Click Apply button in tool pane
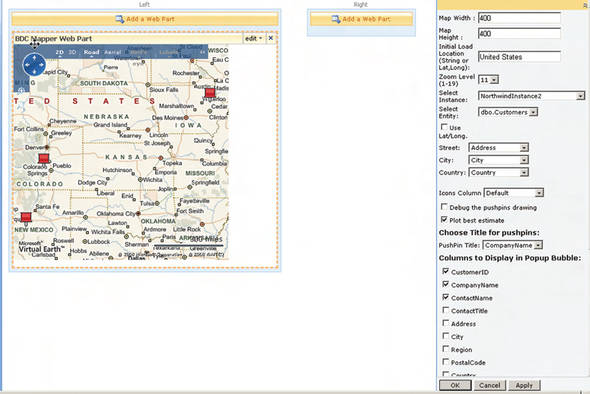The height and width of the screenshot is (394, 590). [x=524, y=385]
